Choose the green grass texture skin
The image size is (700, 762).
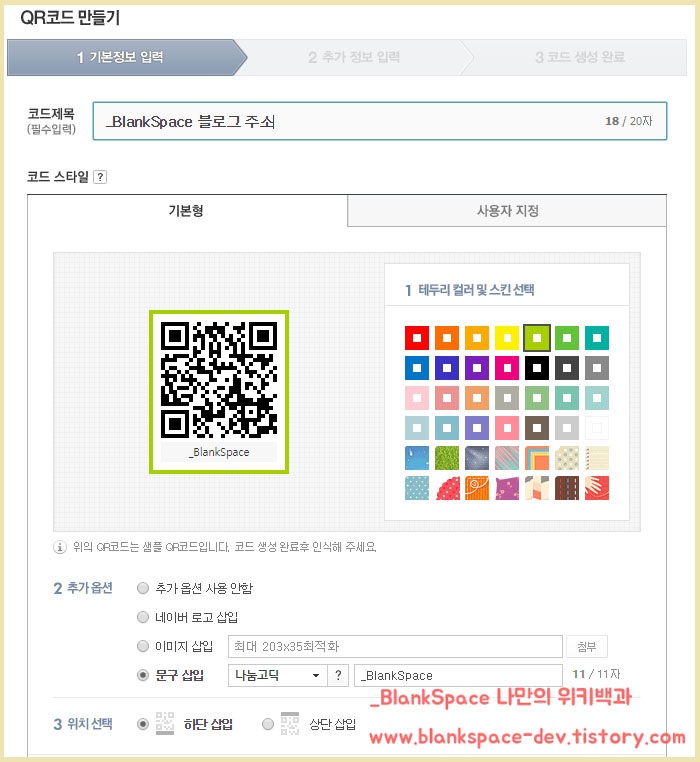point(447,458)
